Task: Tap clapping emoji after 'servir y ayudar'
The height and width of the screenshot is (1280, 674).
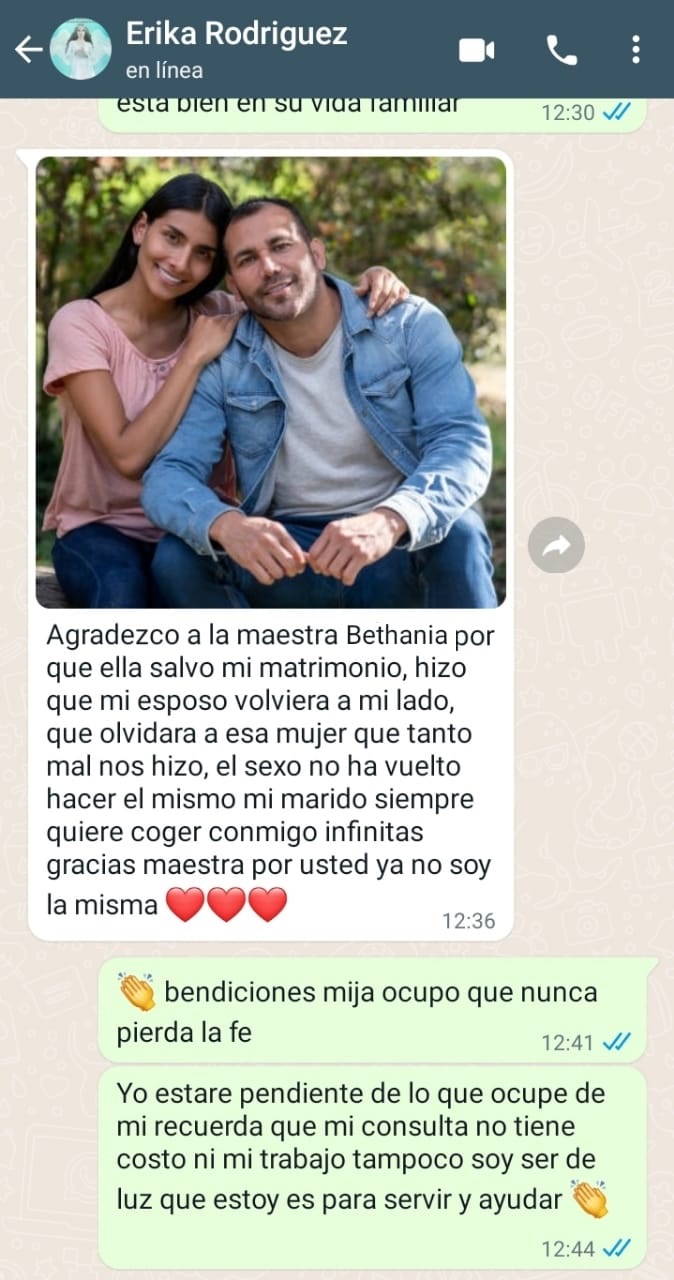Action: point(590,1199)
